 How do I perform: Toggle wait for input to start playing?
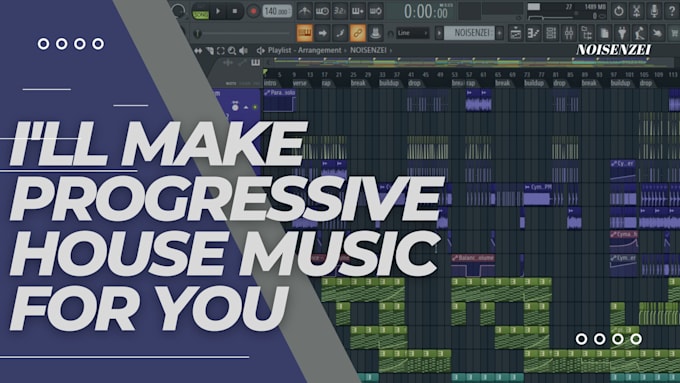[322, 11]
